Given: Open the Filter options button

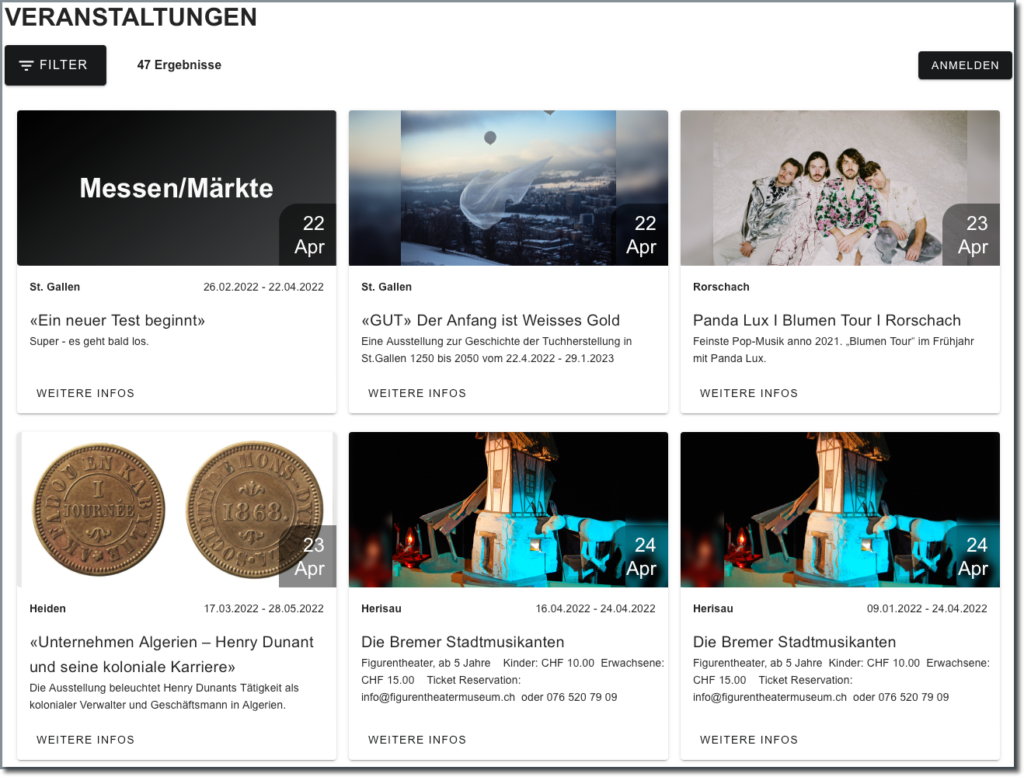Looking at the screenshot, I should 55,65.
